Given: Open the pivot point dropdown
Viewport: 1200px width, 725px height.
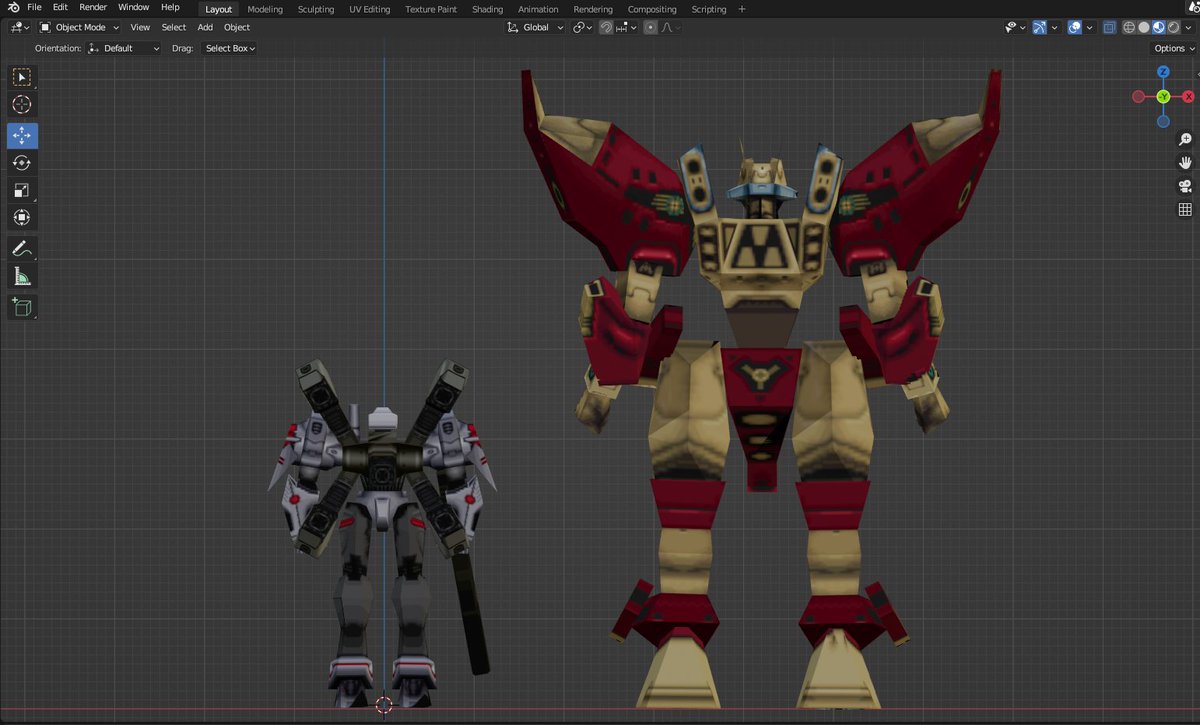Looking at the screenshot, I should [583, 28].
